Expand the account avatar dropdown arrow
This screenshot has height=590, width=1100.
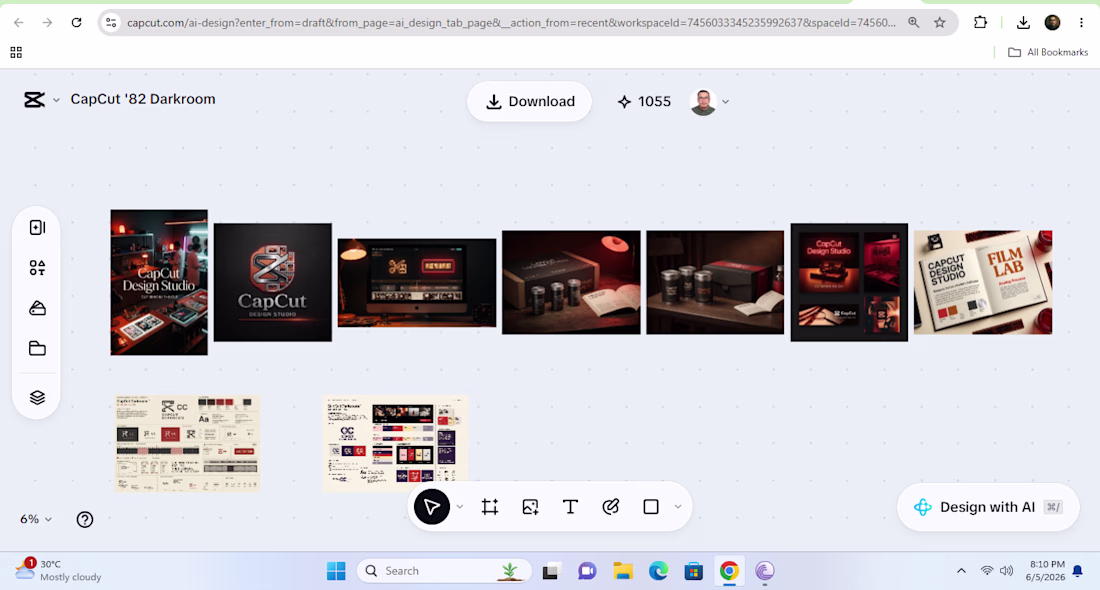point(725,102)
